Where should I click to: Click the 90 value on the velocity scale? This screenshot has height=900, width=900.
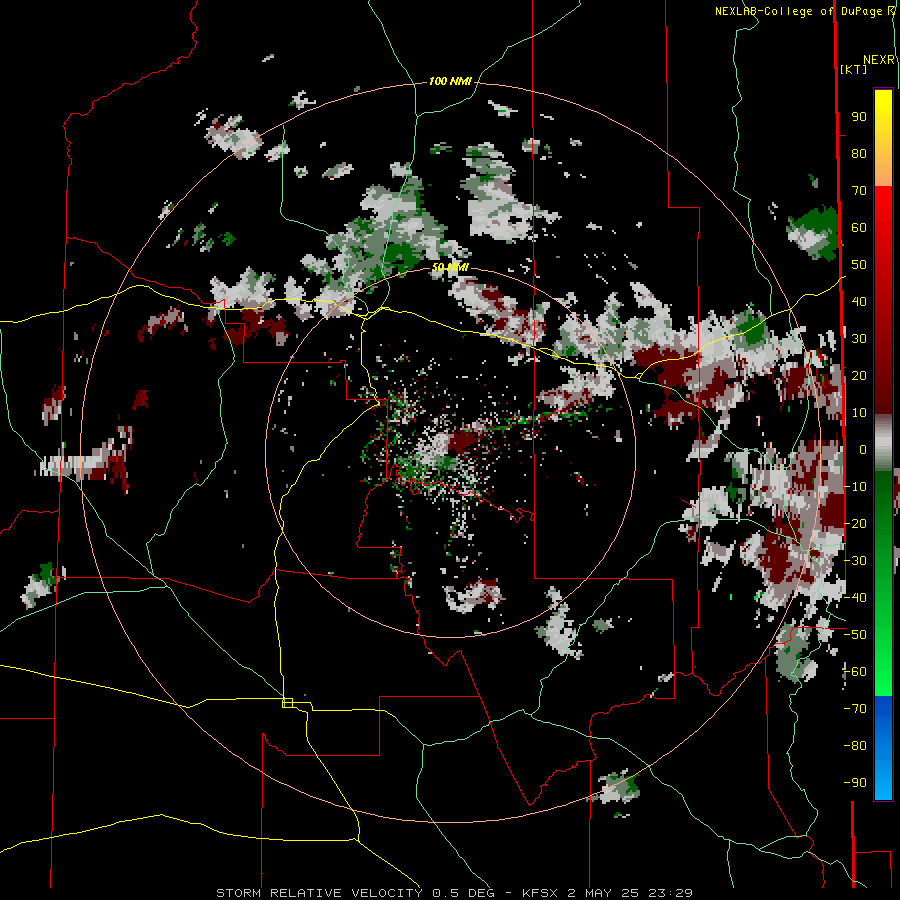click(859, 117)
